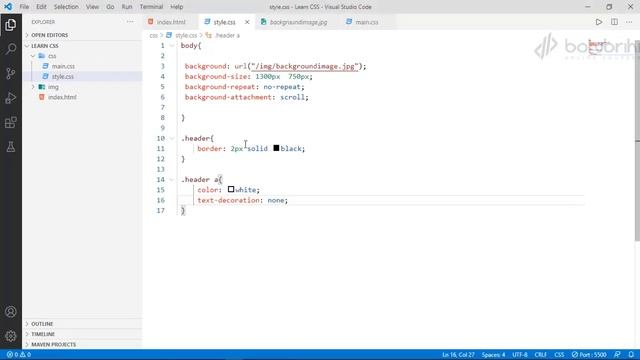Click the VS Code logo icon

8,7
